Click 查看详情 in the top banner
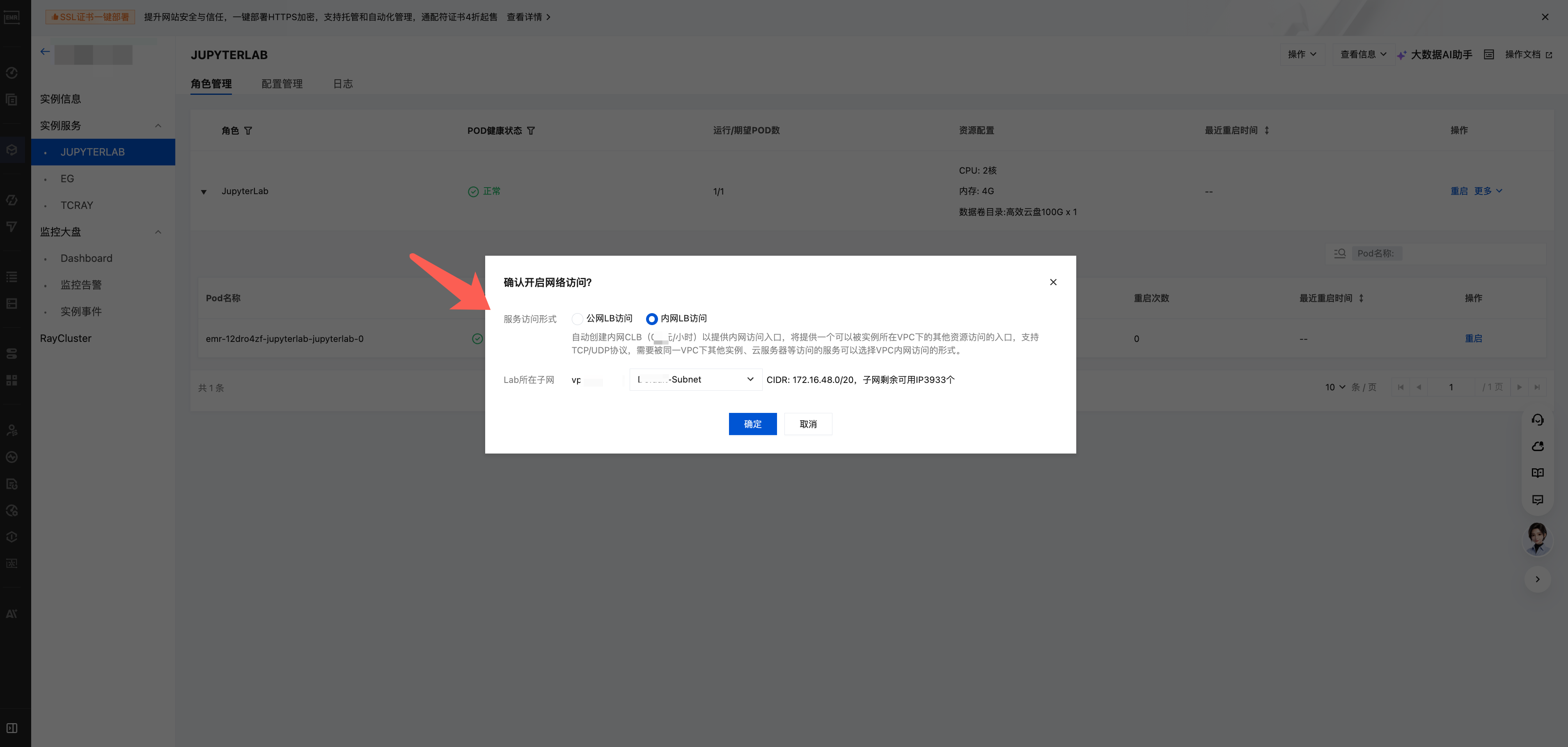The width and height of the screenshot is (1568, 747). 528,17
